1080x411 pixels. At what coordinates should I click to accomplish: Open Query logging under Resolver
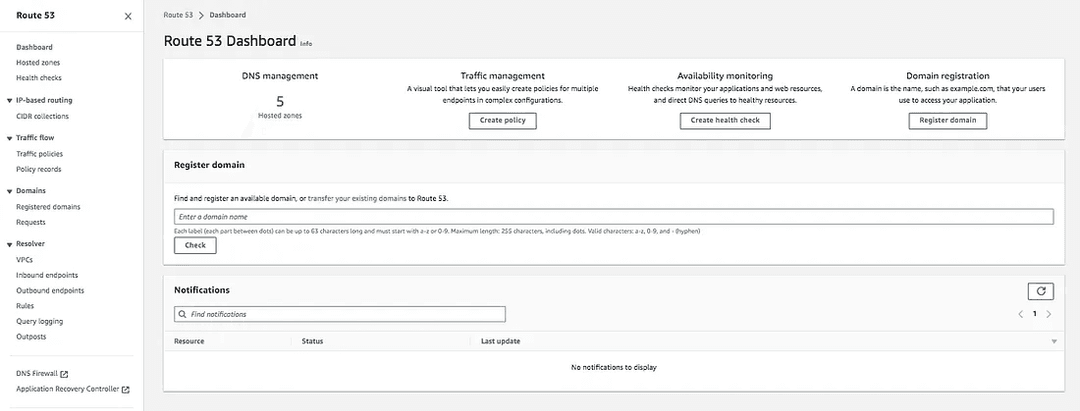(39, 322)
